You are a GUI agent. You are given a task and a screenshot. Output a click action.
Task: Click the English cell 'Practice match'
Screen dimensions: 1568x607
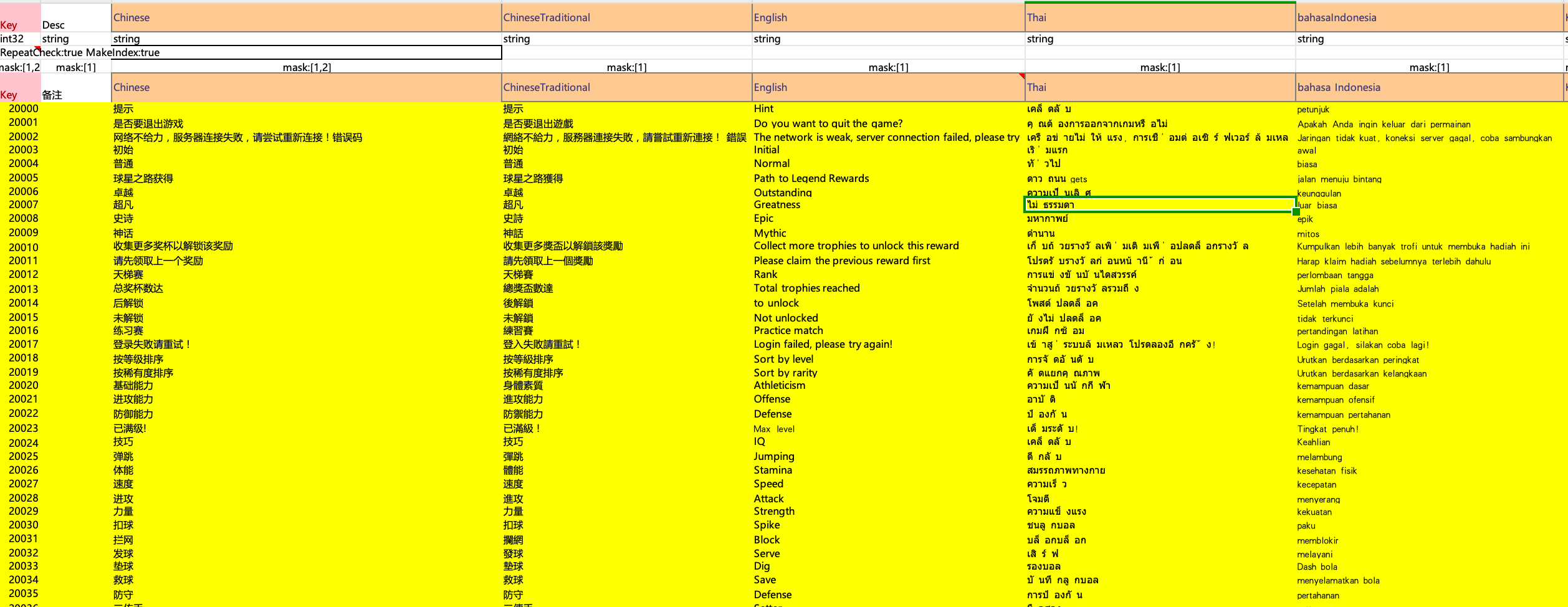[888, 330]
